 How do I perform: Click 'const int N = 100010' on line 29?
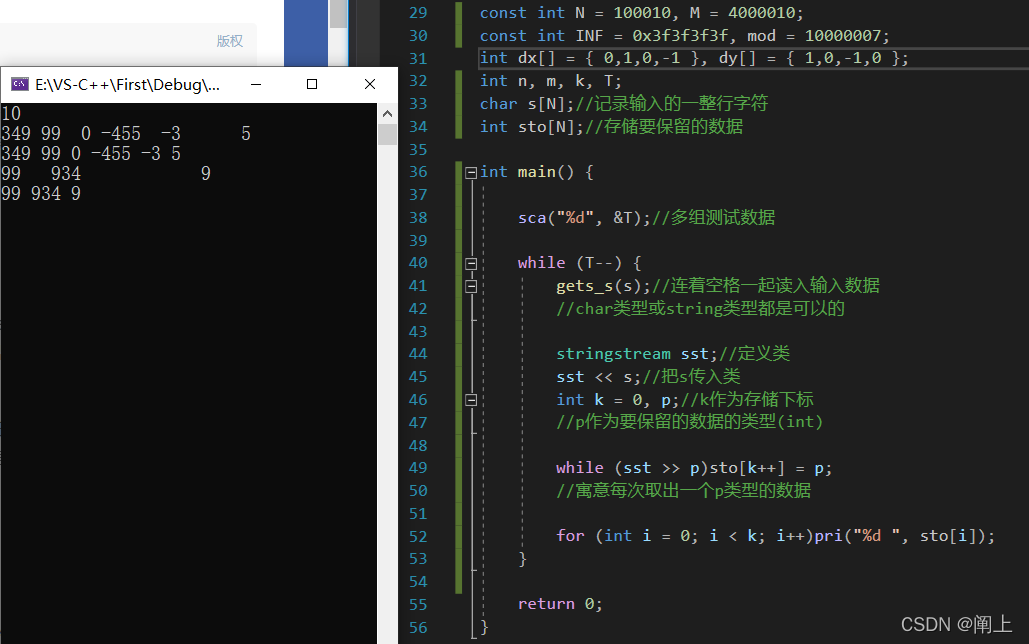click(x=576, y=13)
